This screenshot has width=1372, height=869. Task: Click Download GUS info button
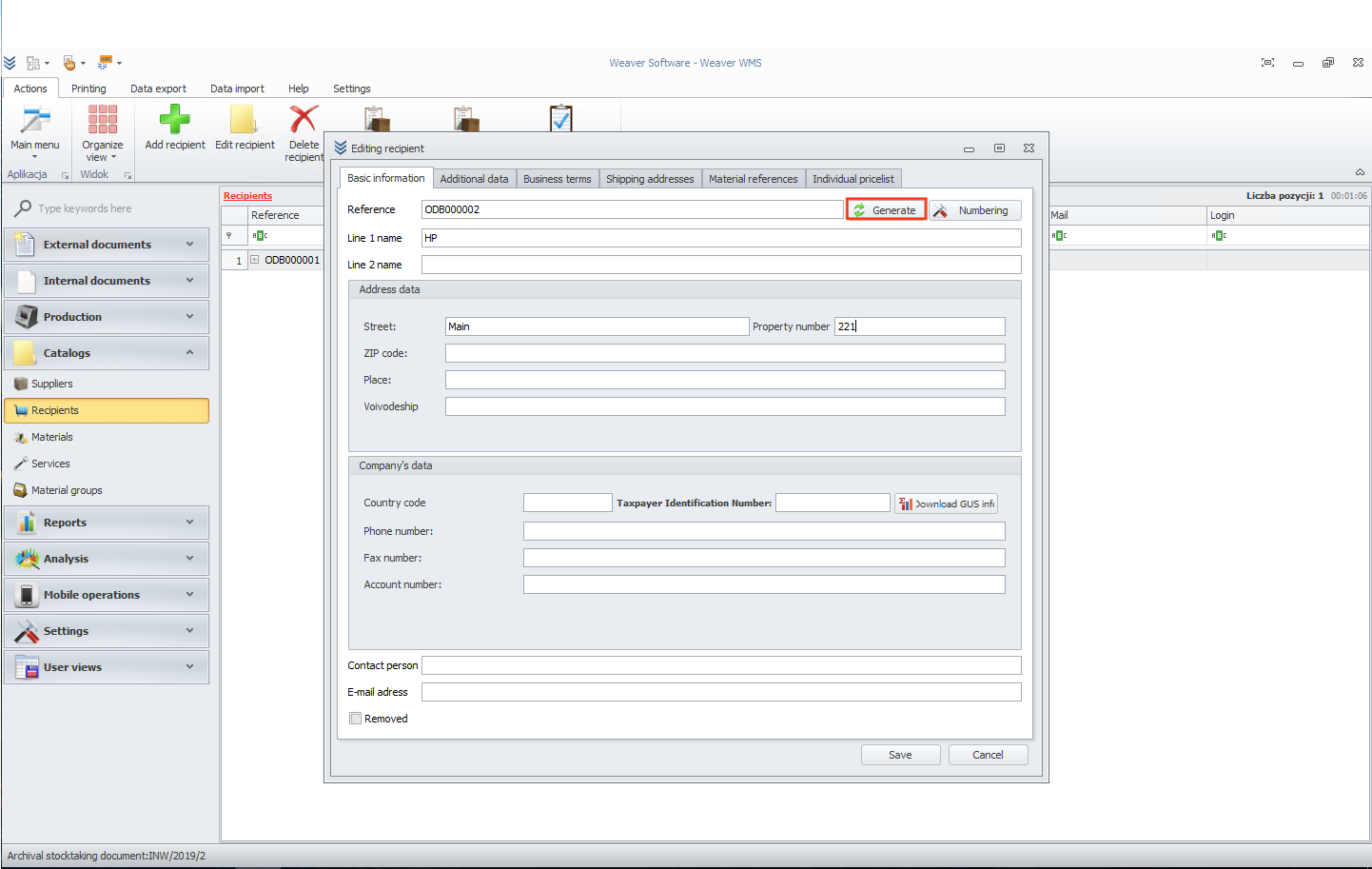coord(946,504)
